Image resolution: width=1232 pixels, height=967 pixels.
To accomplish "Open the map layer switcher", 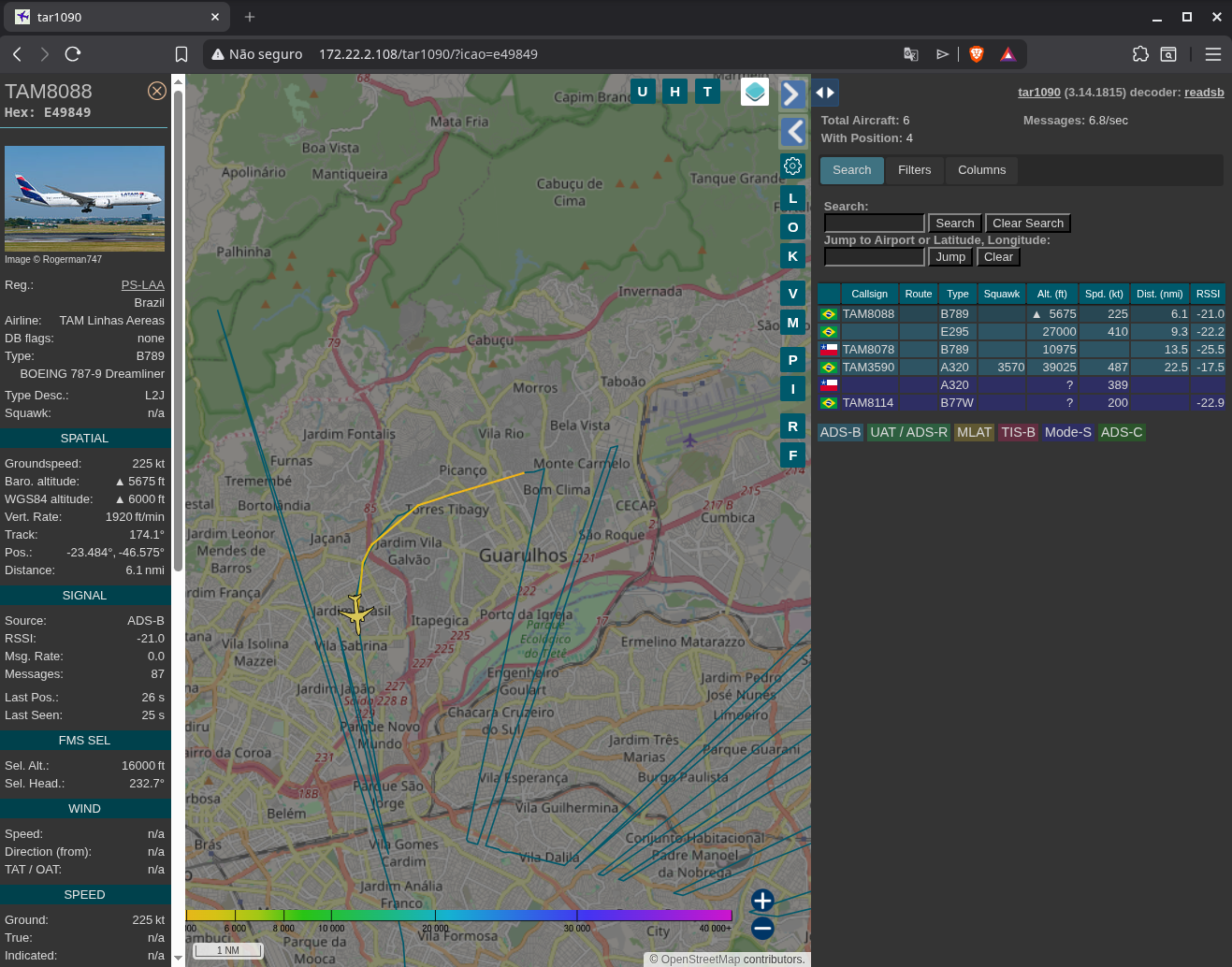I will tap(755, 92).
